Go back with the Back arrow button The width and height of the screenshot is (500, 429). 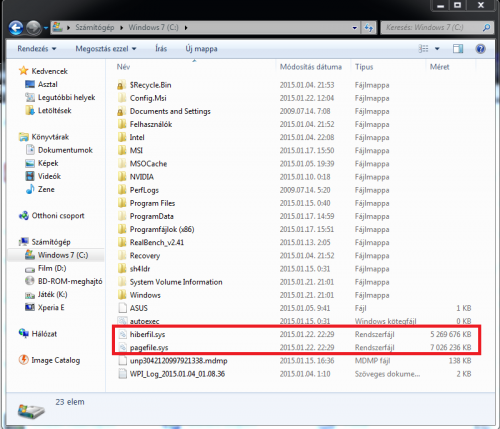point(16,28)
